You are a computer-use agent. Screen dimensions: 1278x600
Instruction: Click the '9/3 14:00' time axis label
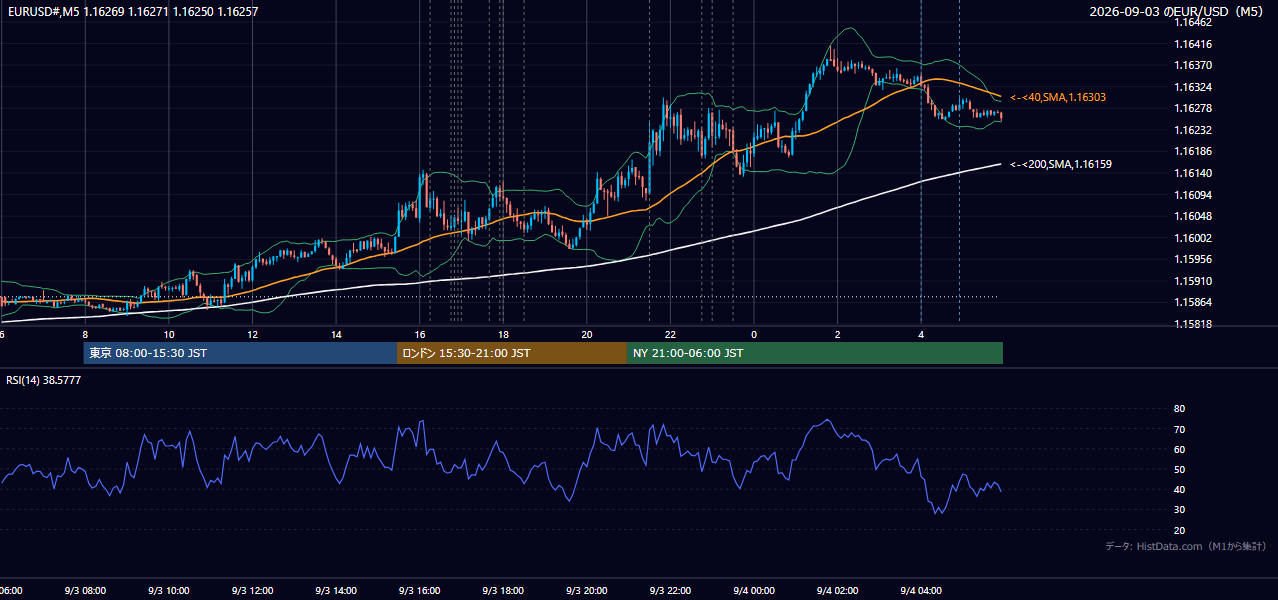336,590
